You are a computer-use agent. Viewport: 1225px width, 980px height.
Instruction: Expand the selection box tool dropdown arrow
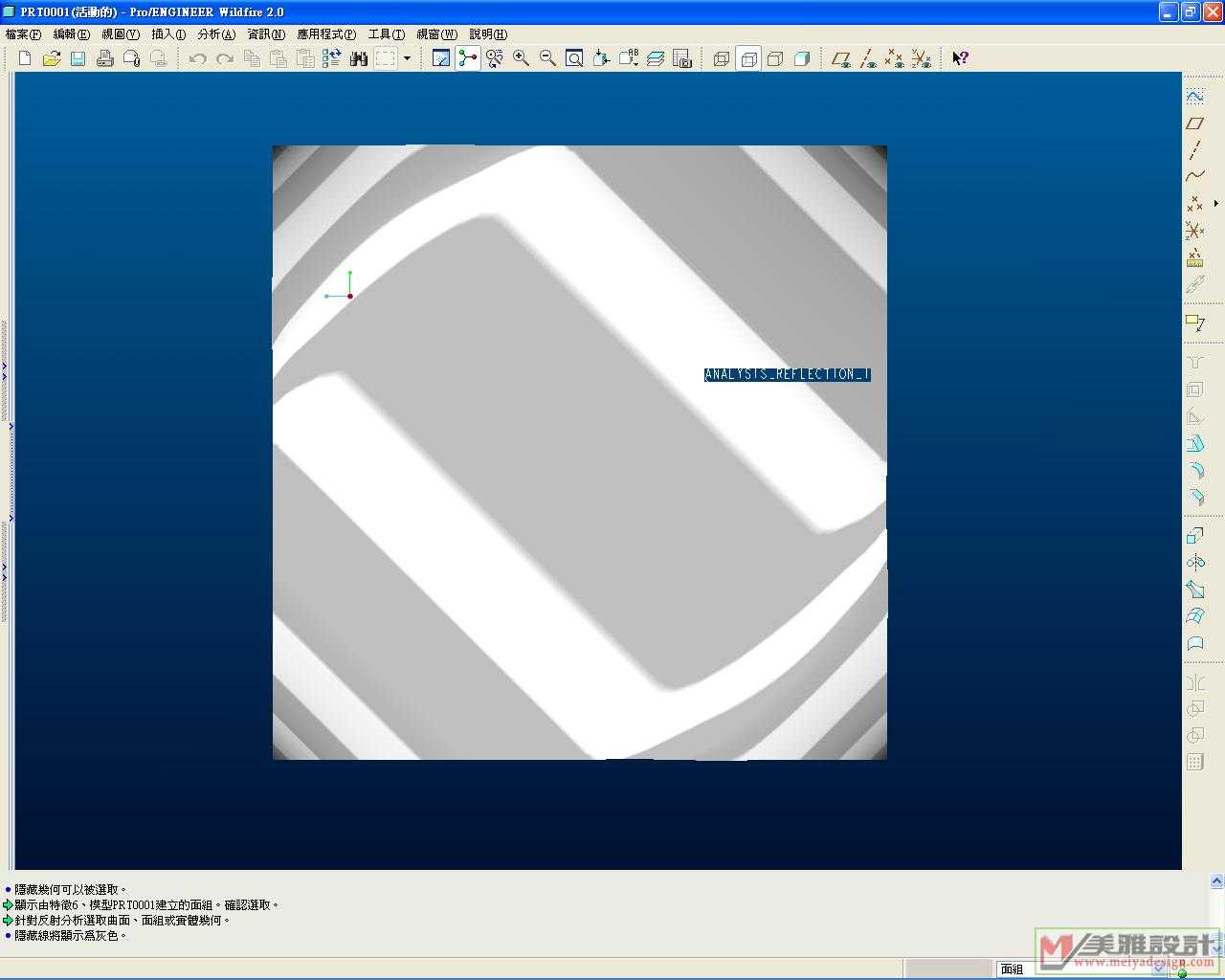(x=407, y=59)
